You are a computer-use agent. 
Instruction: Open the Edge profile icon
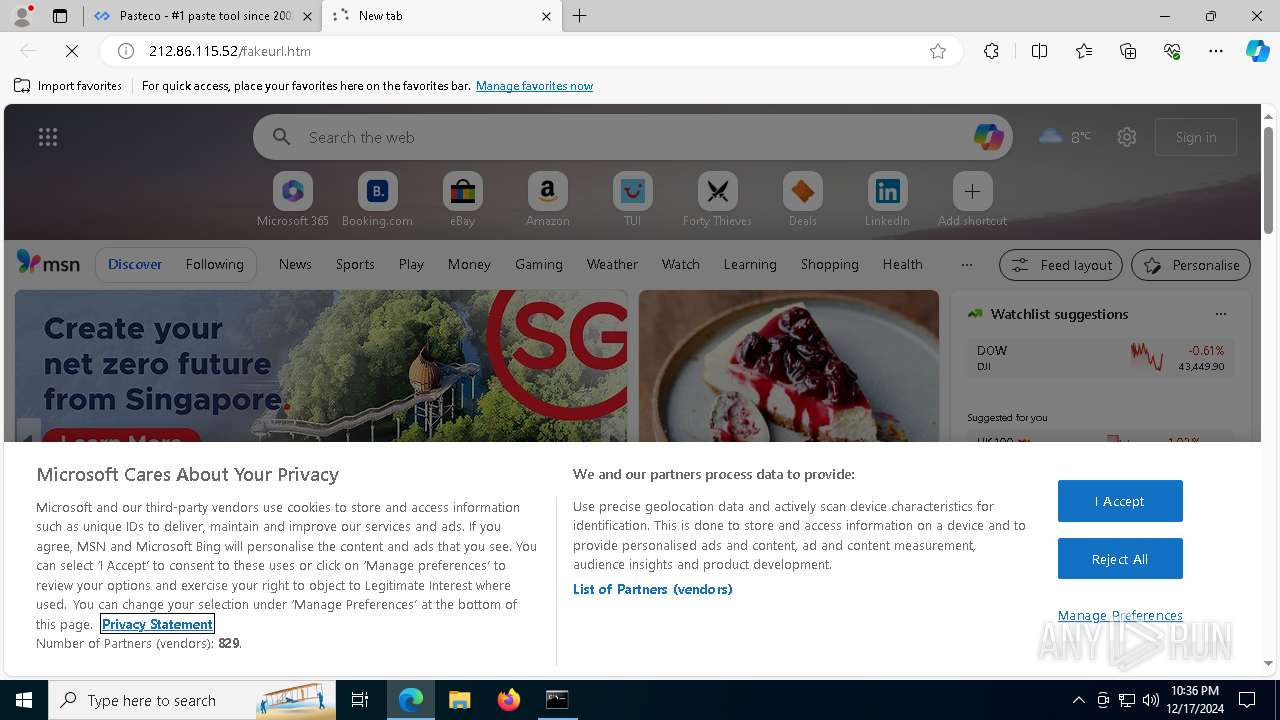21,16
